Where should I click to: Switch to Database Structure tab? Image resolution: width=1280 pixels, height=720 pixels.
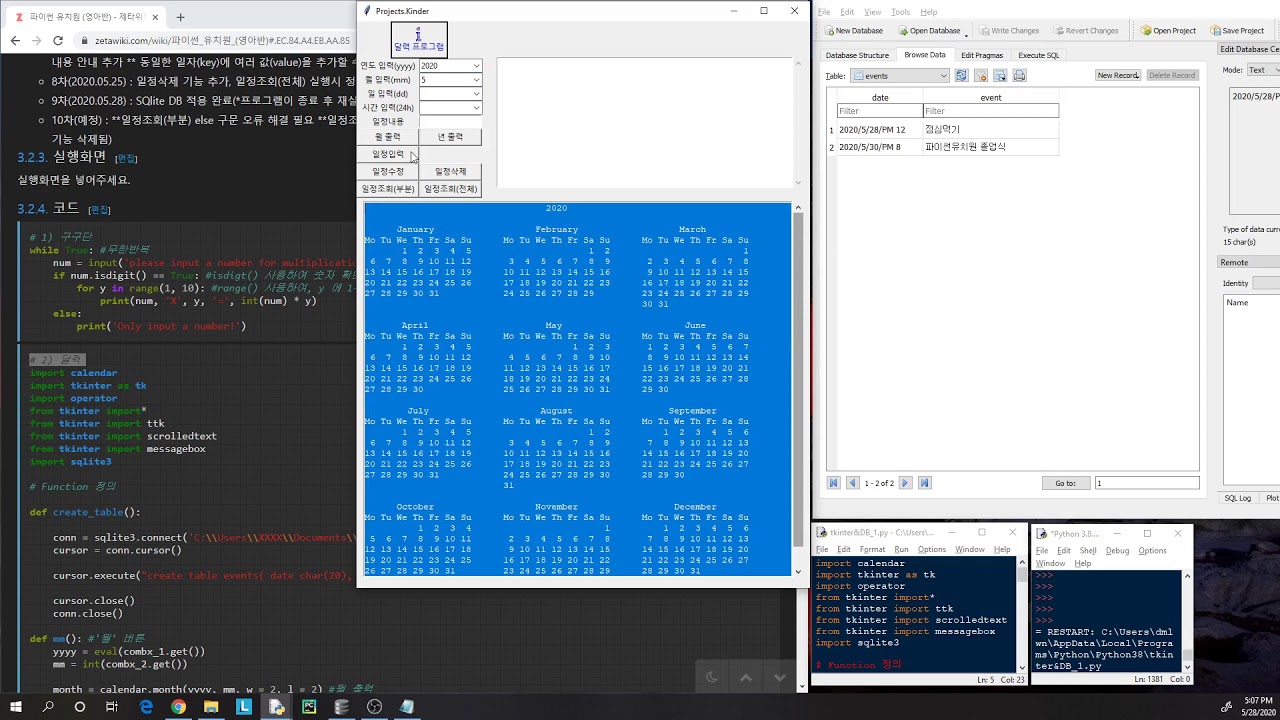856,55
